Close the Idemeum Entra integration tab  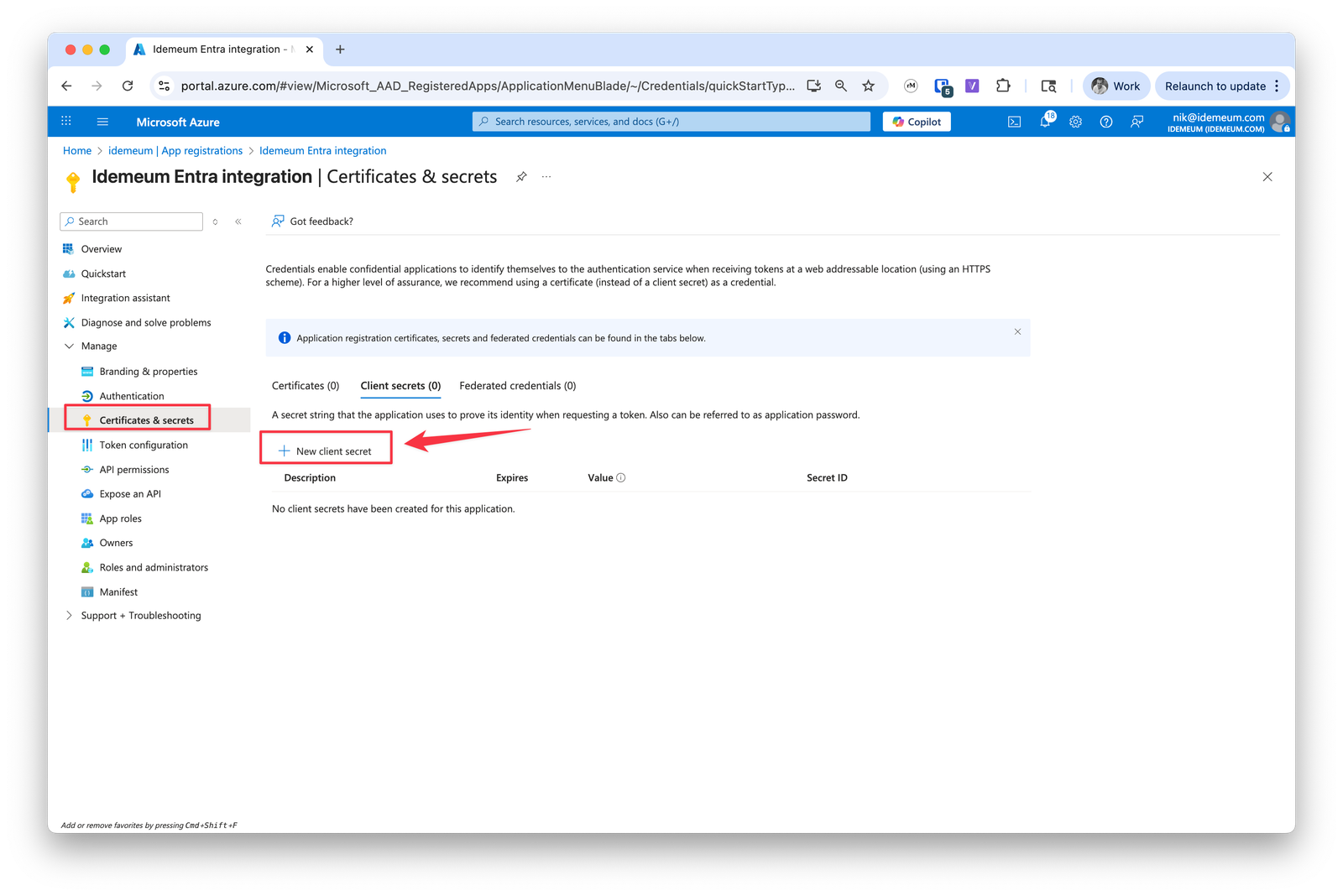(x=310, y=49)
